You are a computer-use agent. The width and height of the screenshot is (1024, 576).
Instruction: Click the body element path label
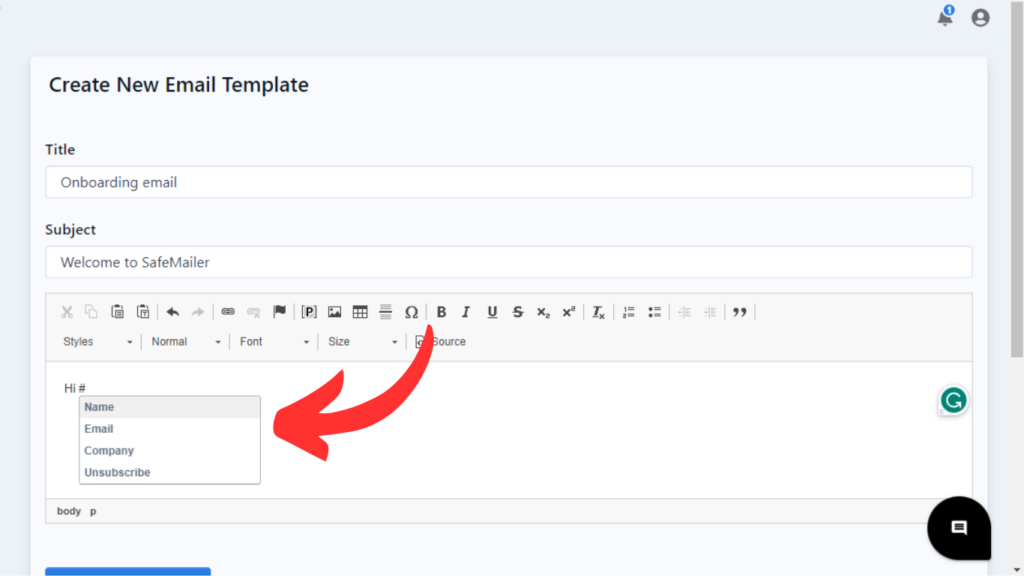(x=69, y=511)
